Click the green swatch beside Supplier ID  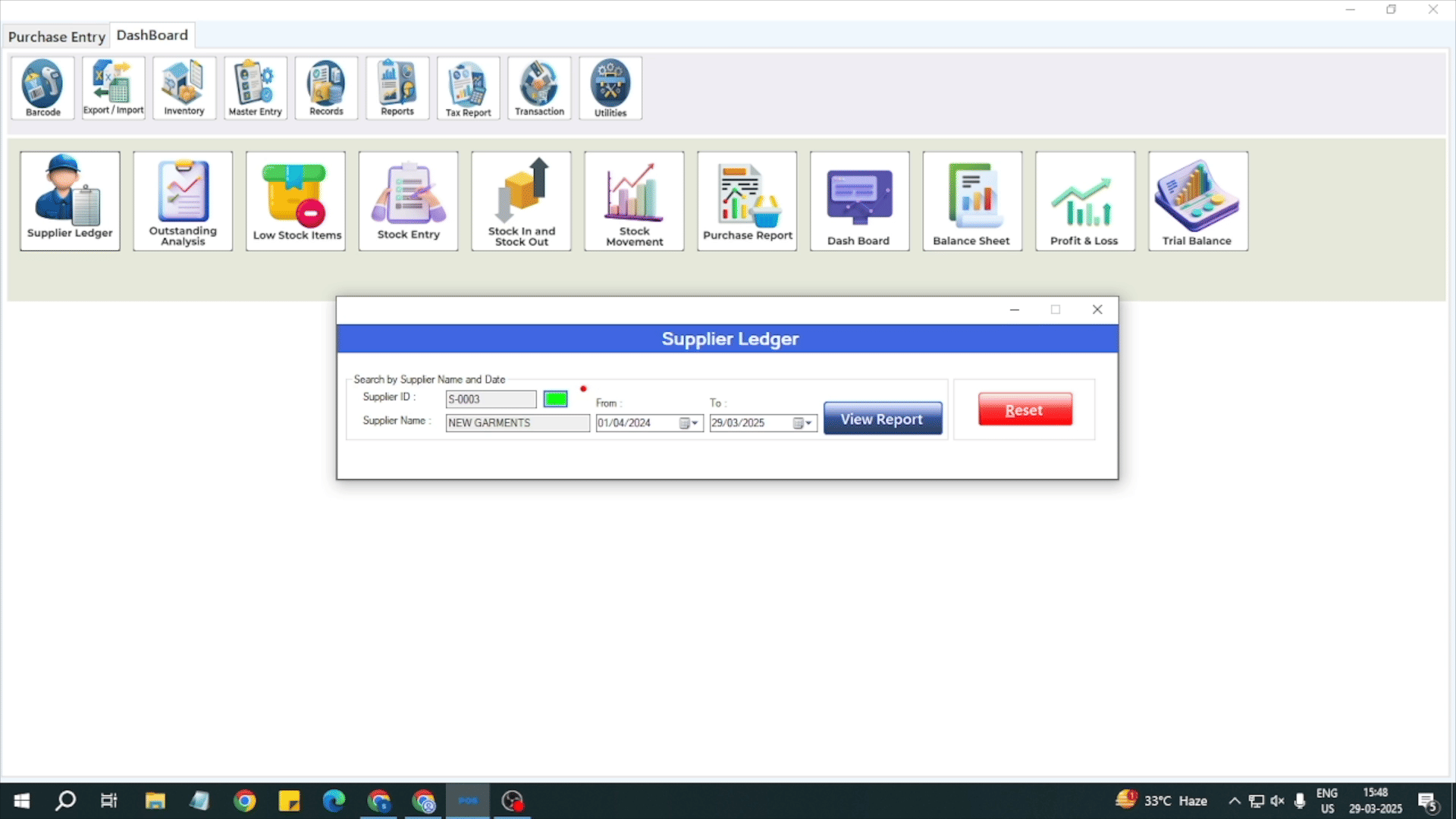[555, 399]
